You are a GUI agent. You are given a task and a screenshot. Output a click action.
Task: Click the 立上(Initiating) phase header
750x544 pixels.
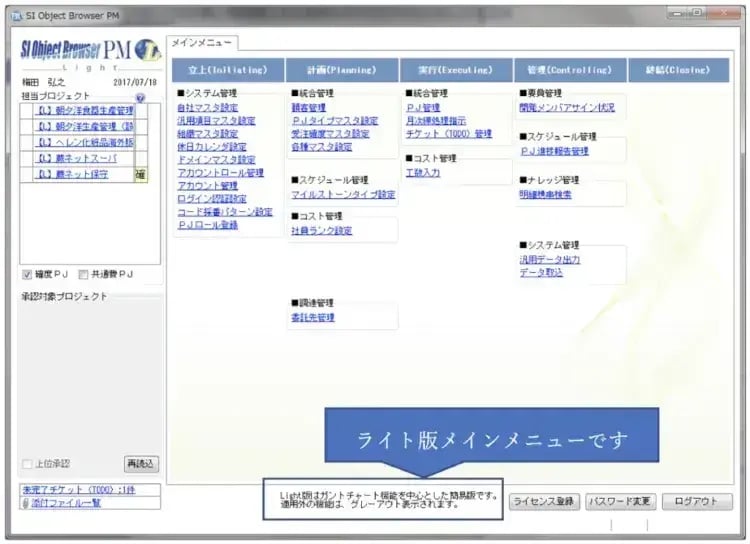(227, 71)
